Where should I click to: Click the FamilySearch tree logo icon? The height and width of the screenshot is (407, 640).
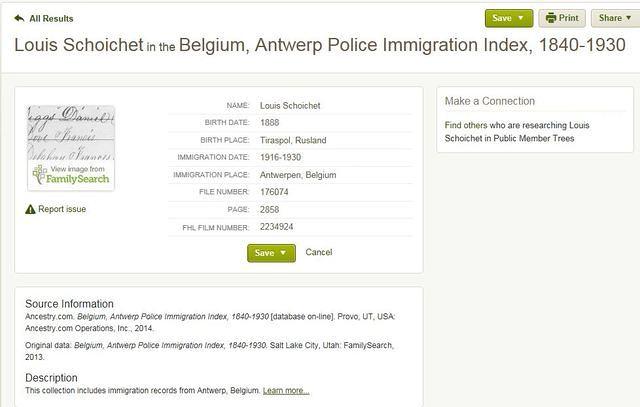coord(39,175)
